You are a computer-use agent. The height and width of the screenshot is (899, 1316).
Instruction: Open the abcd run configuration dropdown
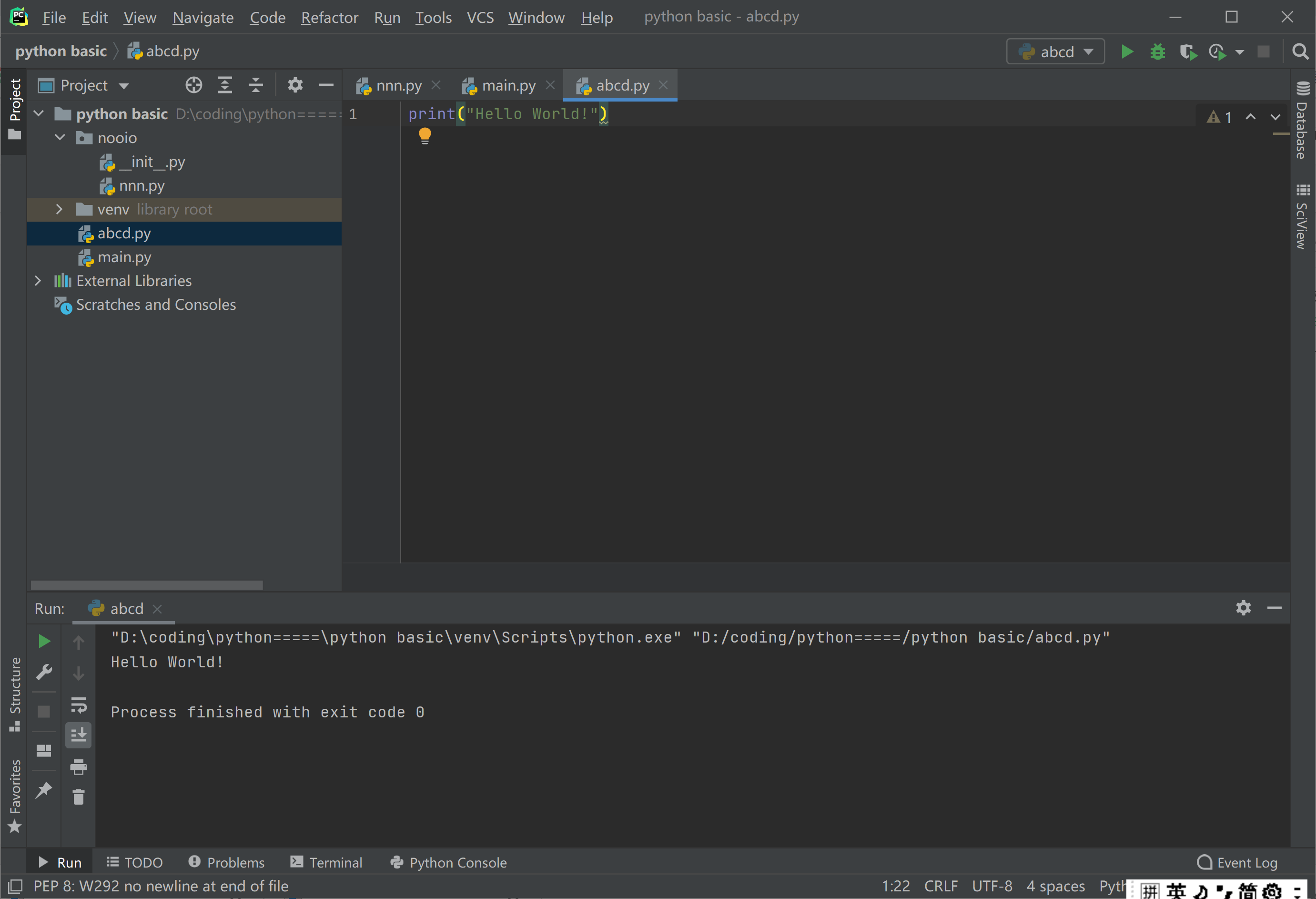coord(1055,51)
